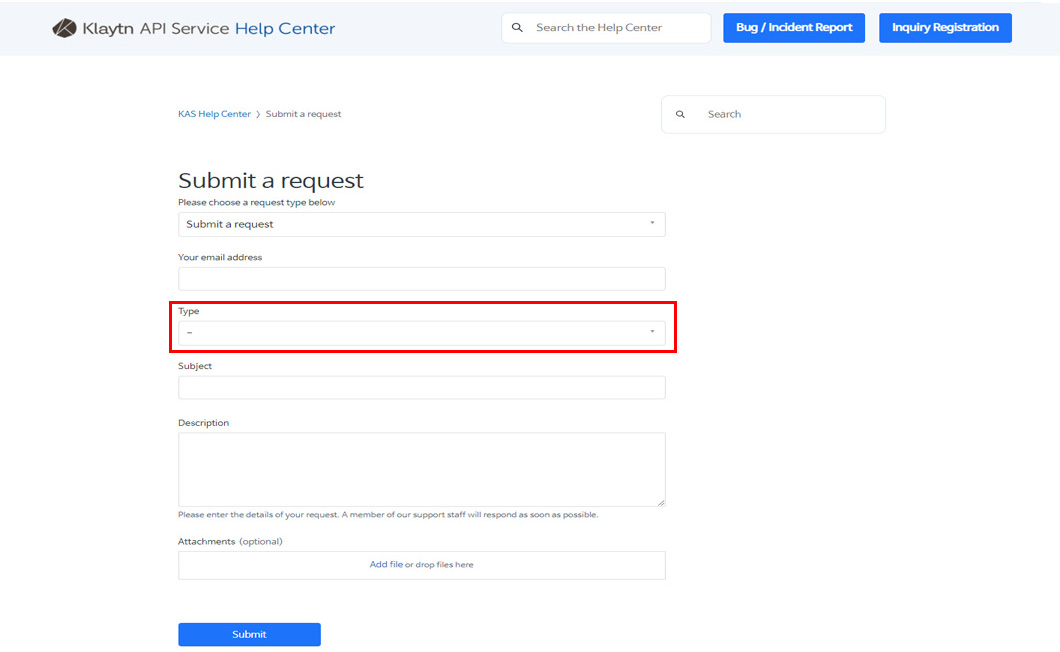Viewport: 1060px width, 652px height.
Task: Click the Type dropdown arrow
Action: pyautogui.click(x=652, y=331)
